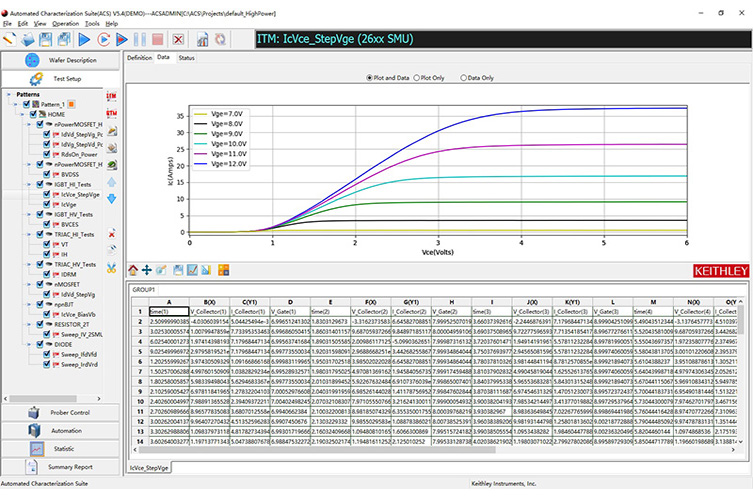Click the Save project disk icon
The width and height of the screenshot is (753, 497).
pos(46,39)
